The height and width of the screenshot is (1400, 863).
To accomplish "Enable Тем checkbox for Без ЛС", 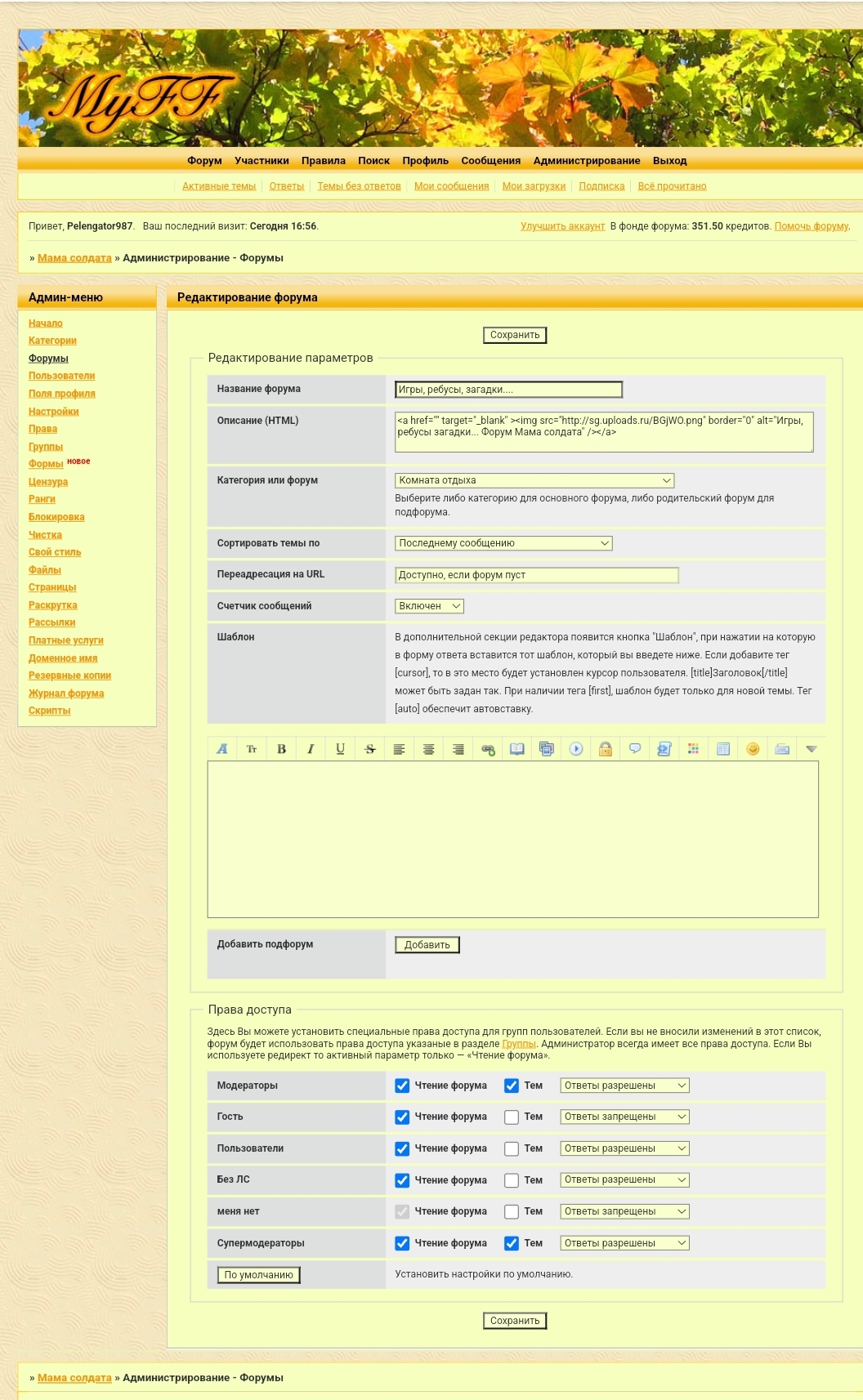I will (512, 1180).
